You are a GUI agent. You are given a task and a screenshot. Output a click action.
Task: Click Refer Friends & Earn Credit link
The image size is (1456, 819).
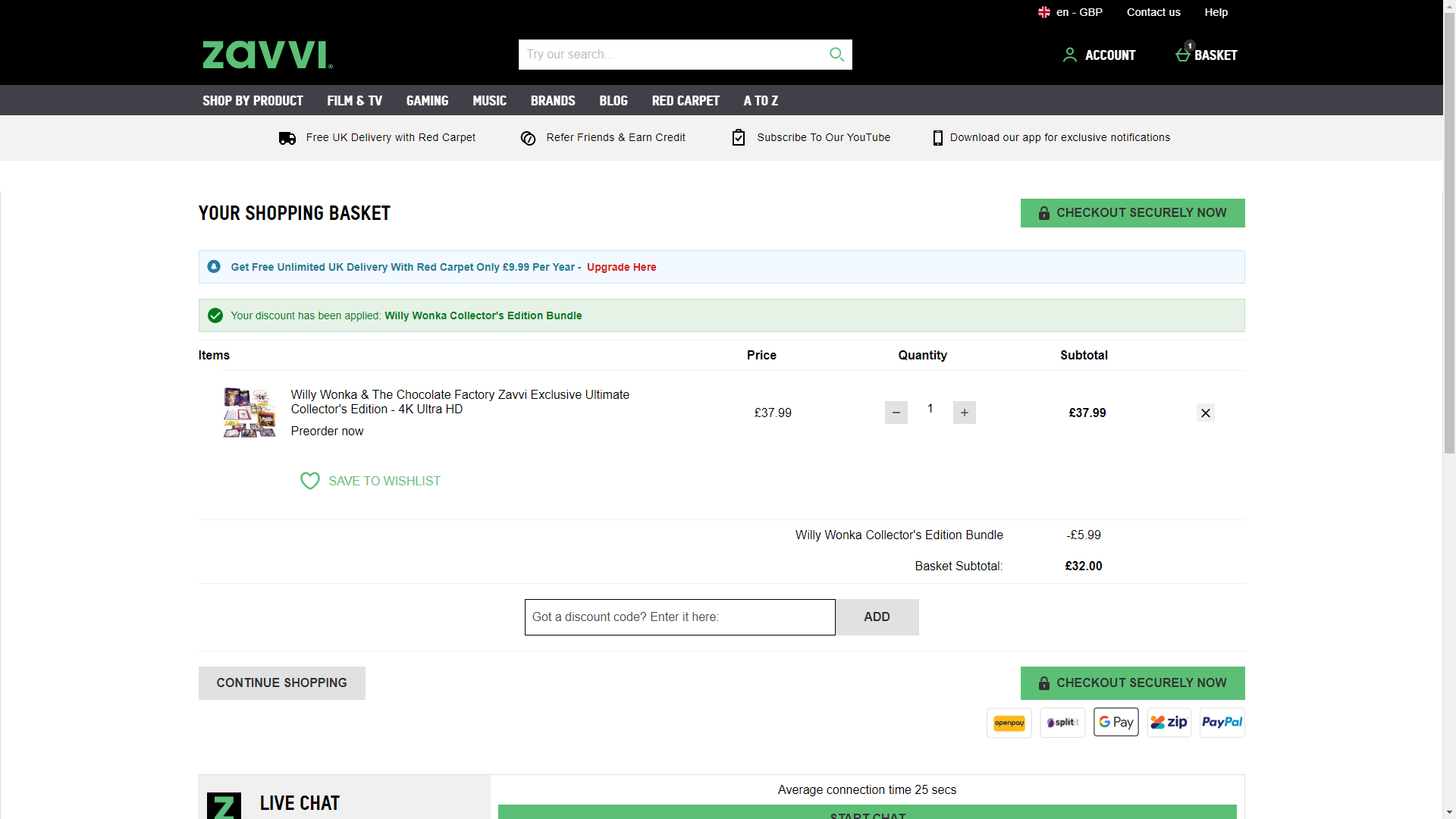point(616,137)
